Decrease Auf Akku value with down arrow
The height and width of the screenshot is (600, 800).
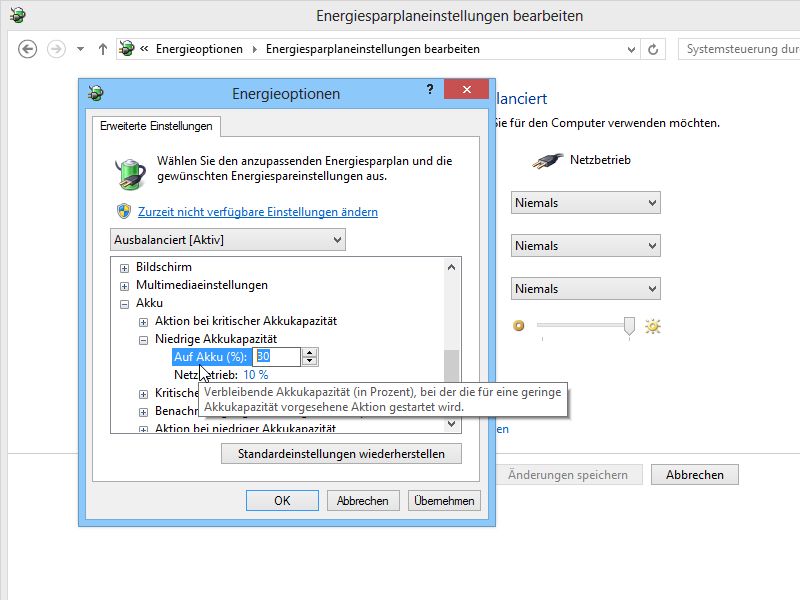tap(309, 361)
